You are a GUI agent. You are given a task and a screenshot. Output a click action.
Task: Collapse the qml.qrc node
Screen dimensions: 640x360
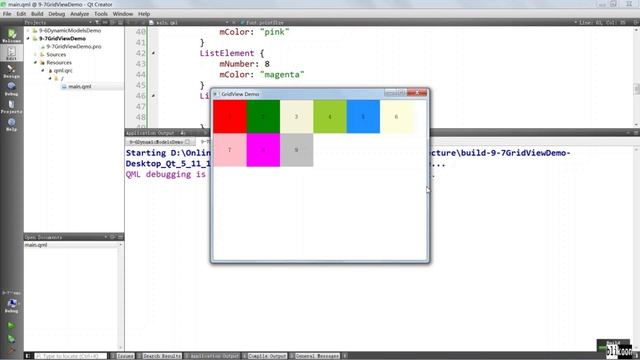coord(43,71)
